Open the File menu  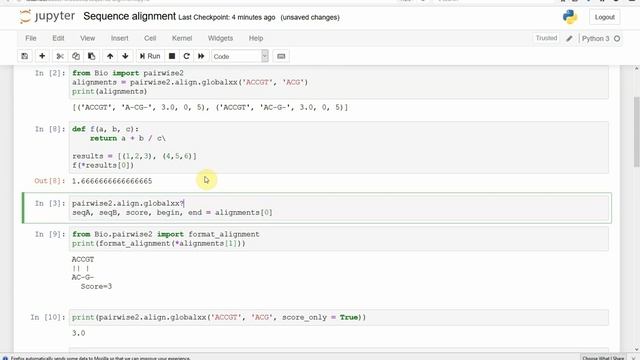tap(31, 38)
